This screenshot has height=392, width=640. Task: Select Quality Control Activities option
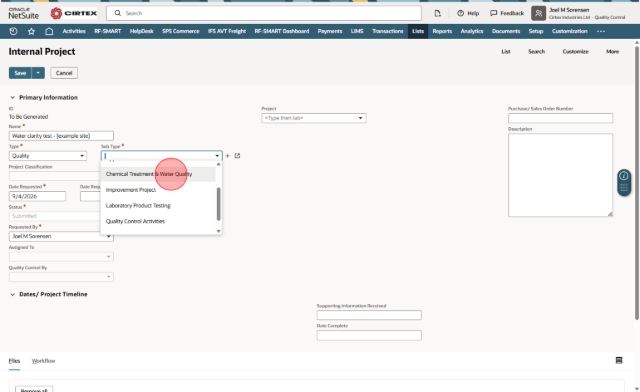click(158, 221)
